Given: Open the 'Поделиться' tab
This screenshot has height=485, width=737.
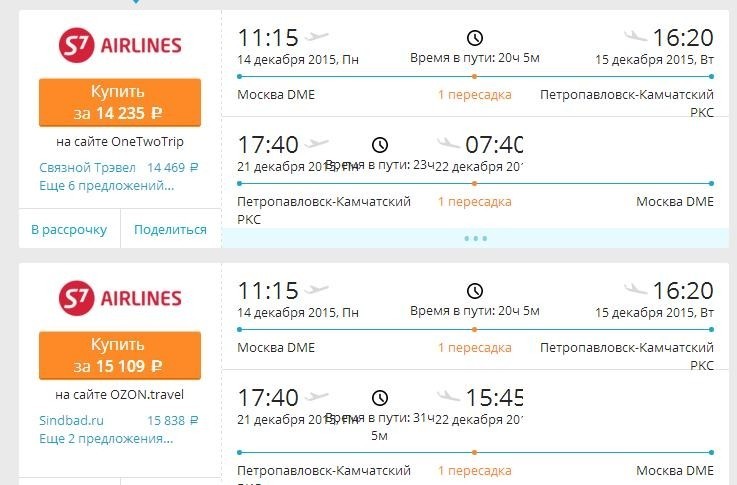Looking at the screenshot, I should [x=170, y=229].
